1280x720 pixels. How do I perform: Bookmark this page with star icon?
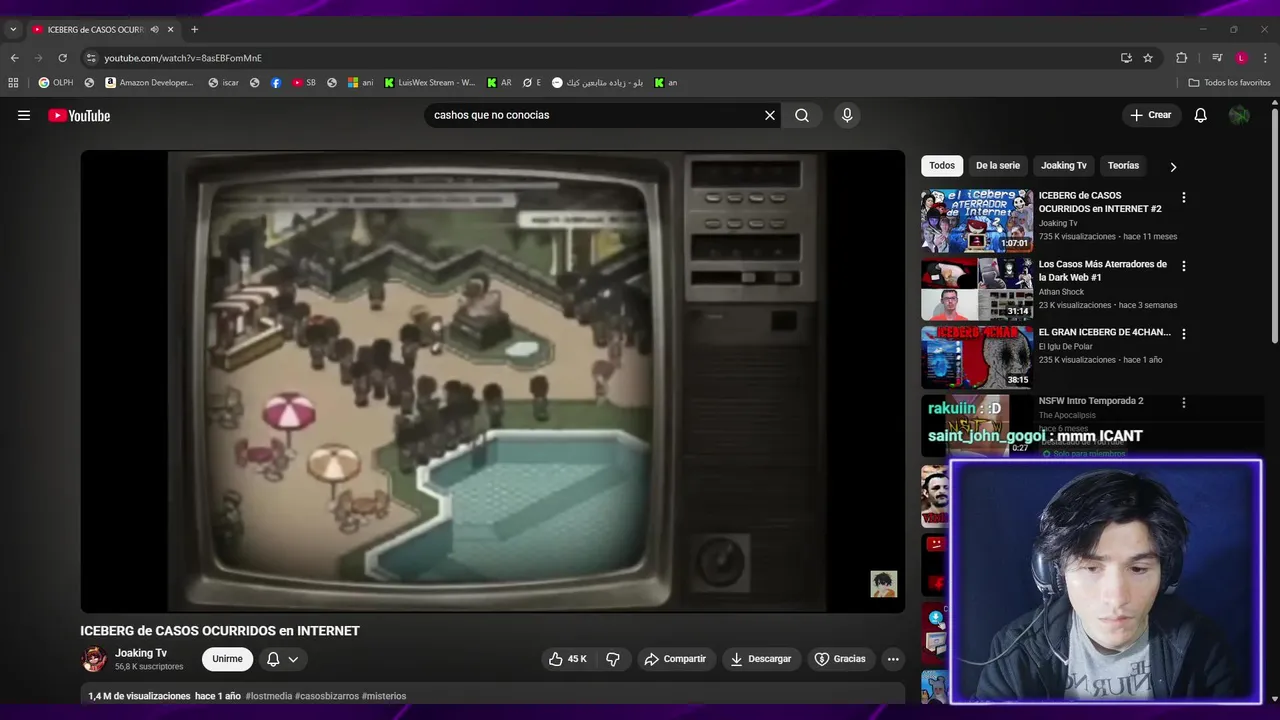[x=1148, y=58]
